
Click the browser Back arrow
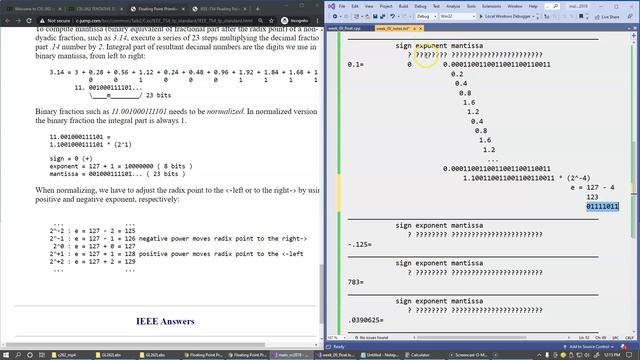click(7, 20)
